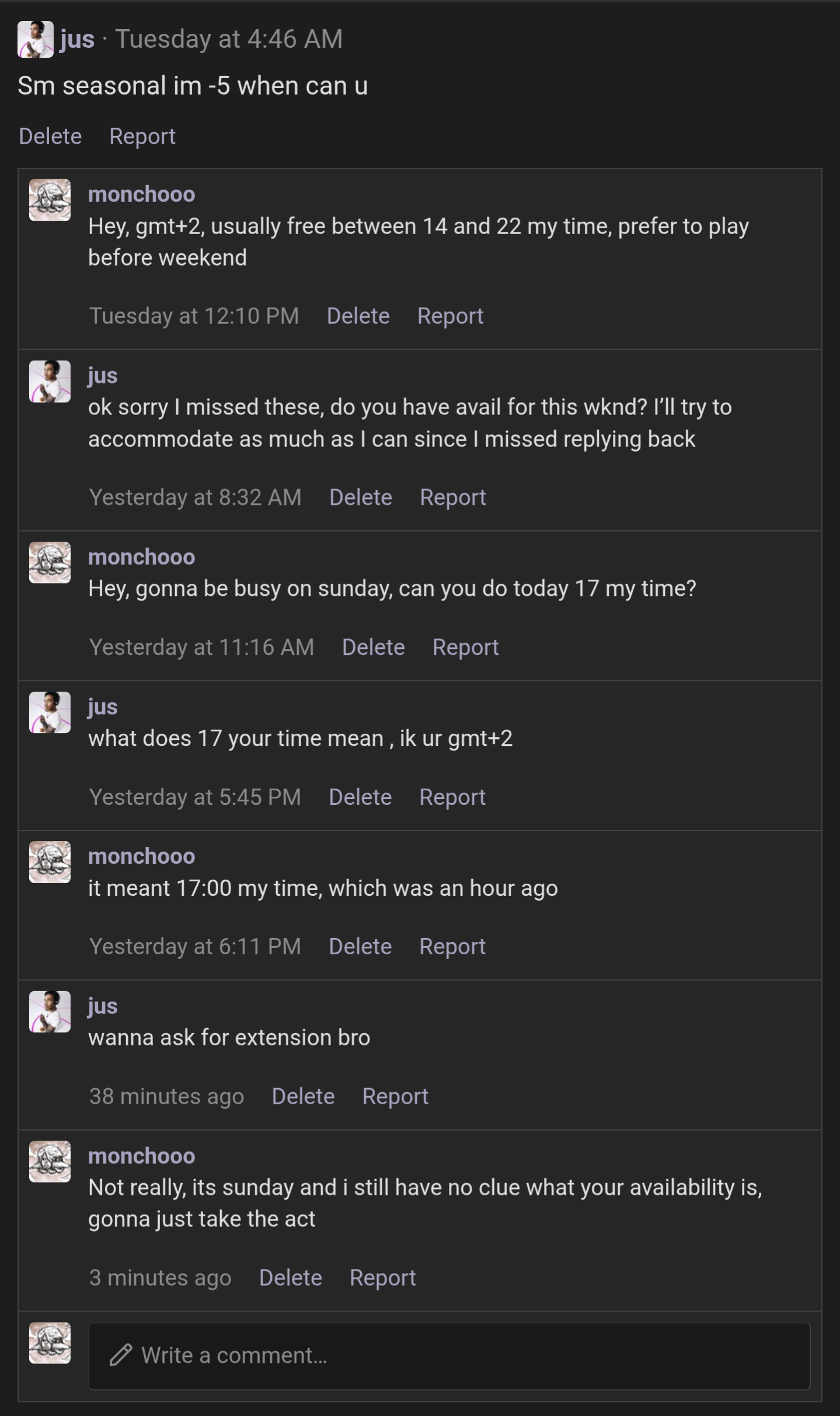Delete the Yesterday 6:11 PM reply
This screenshot has height=1416, width=840.
(360, 947)
